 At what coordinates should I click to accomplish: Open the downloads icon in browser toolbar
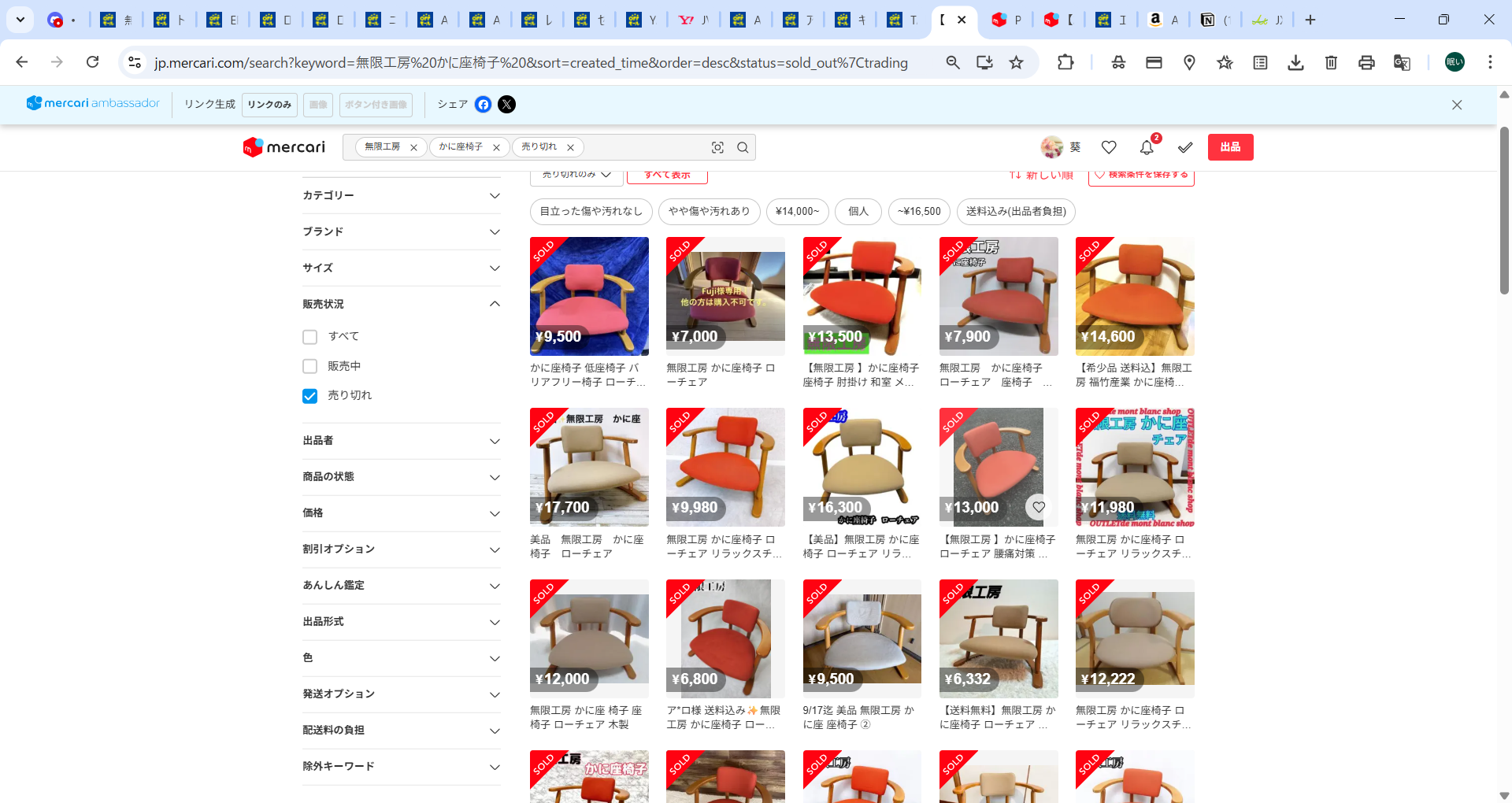[1295, 62]
